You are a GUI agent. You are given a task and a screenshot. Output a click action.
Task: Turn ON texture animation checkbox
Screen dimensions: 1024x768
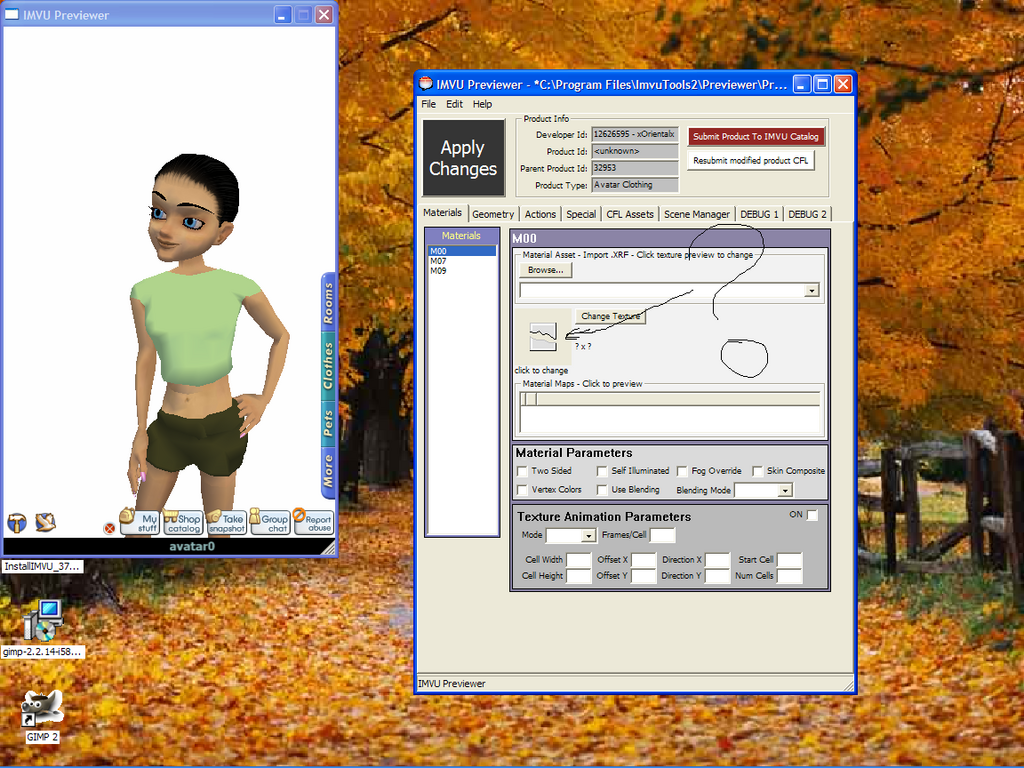812,515
